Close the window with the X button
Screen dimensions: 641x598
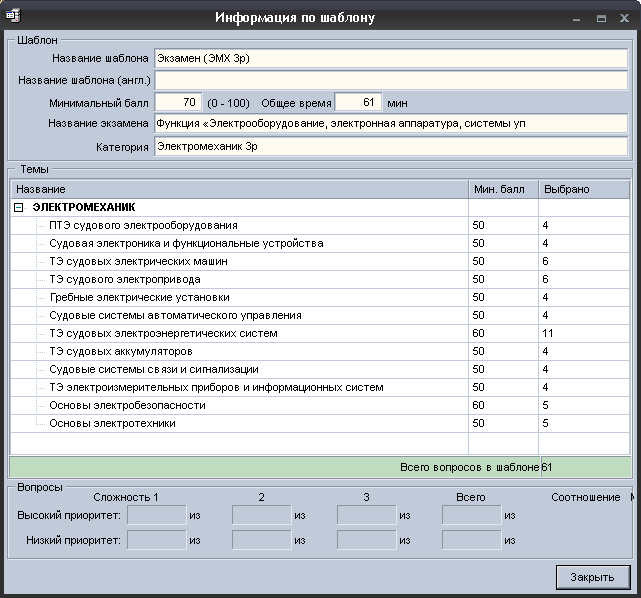[x=624, y=18]
